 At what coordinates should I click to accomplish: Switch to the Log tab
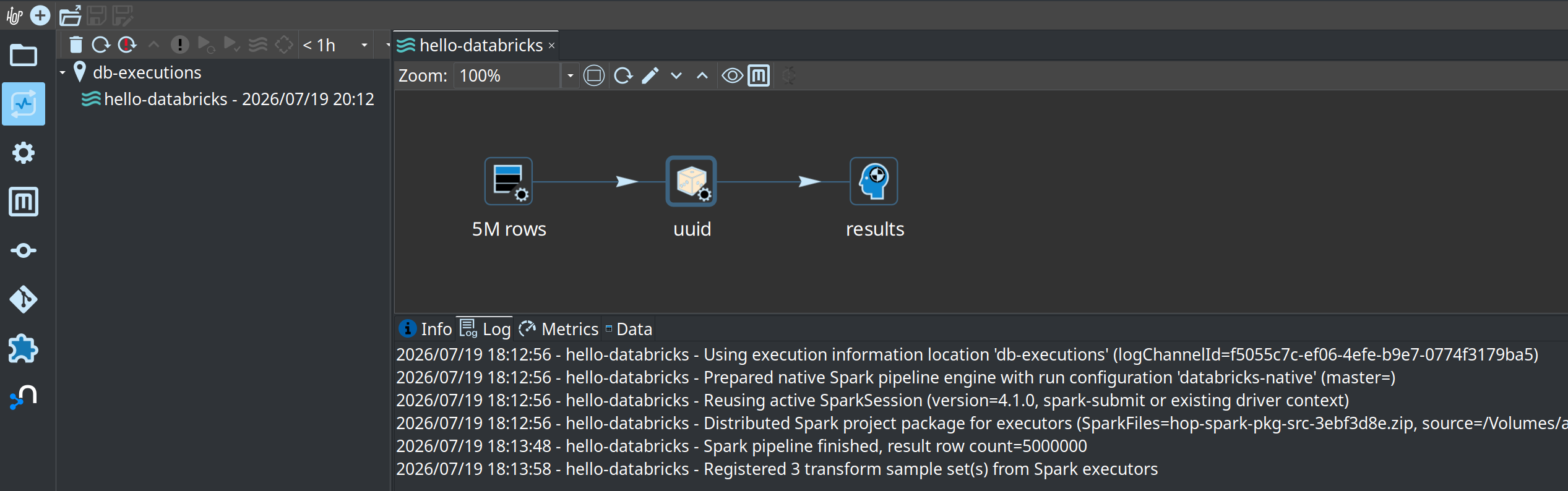pyautogui.click(x=485, y=329)
